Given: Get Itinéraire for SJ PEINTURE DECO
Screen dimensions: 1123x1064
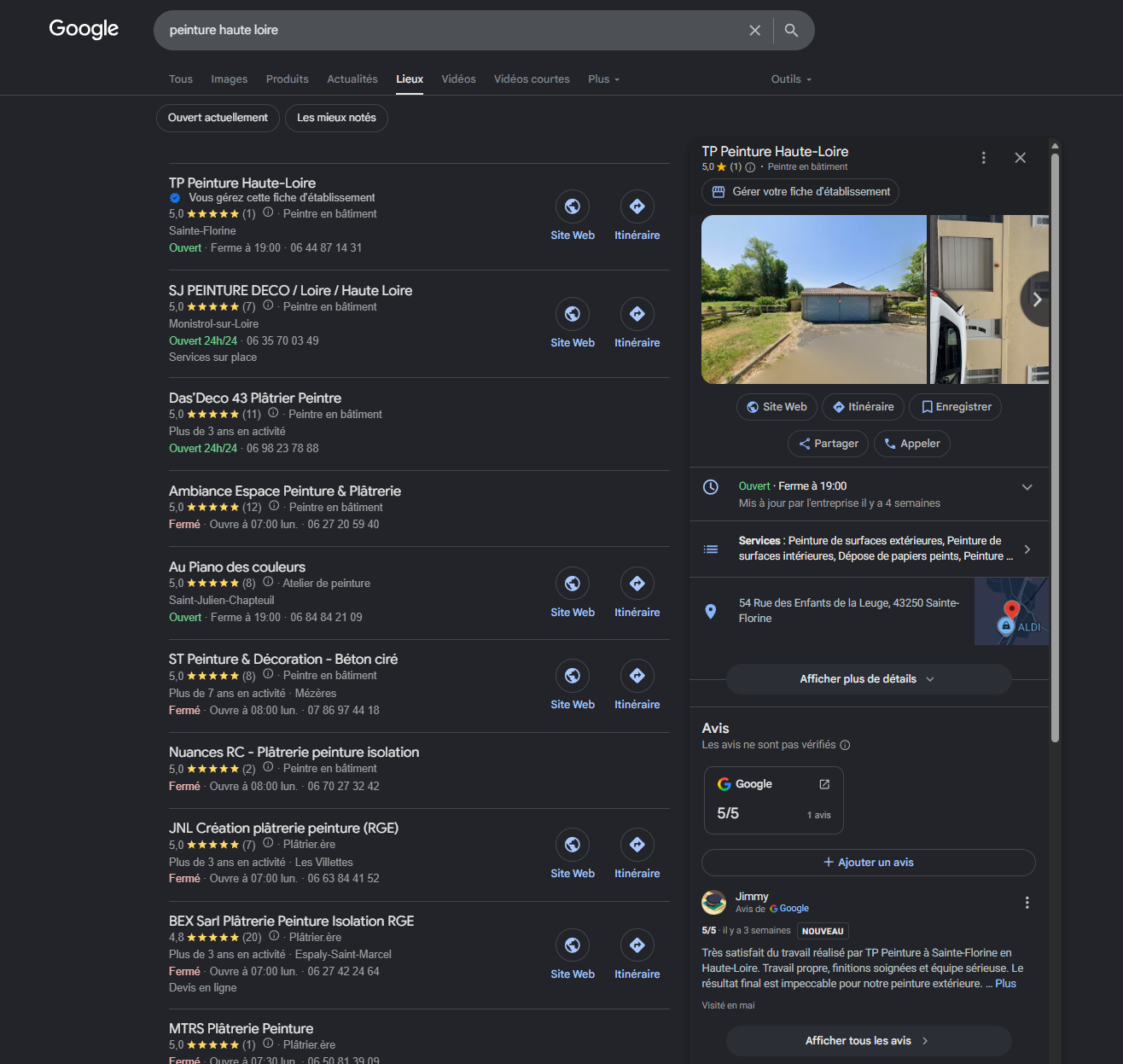Looking at the screenshot, I should tap(637, 324).
